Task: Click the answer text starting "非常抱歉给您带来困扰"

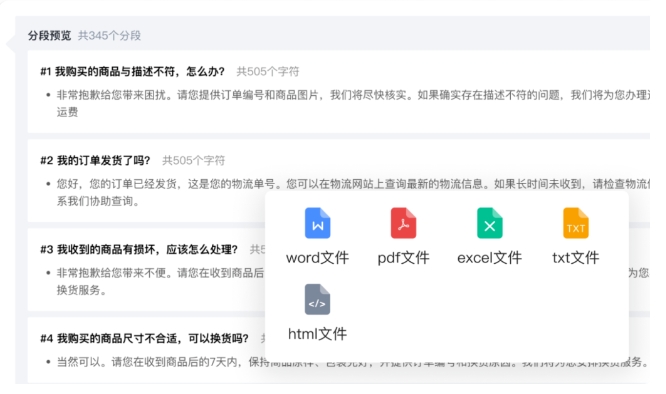Action: click(353, 103)
